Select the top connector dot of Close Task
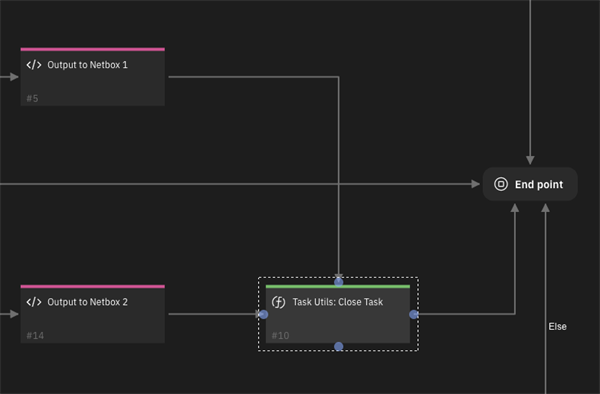This screenshot has height=394, width=600. [339, 282]
